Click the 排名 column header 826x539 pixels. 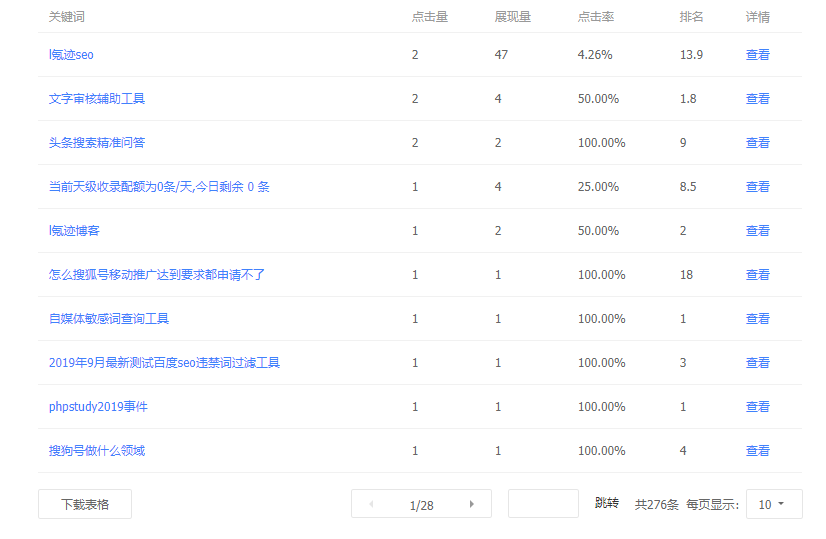click(x=691, y=17)
